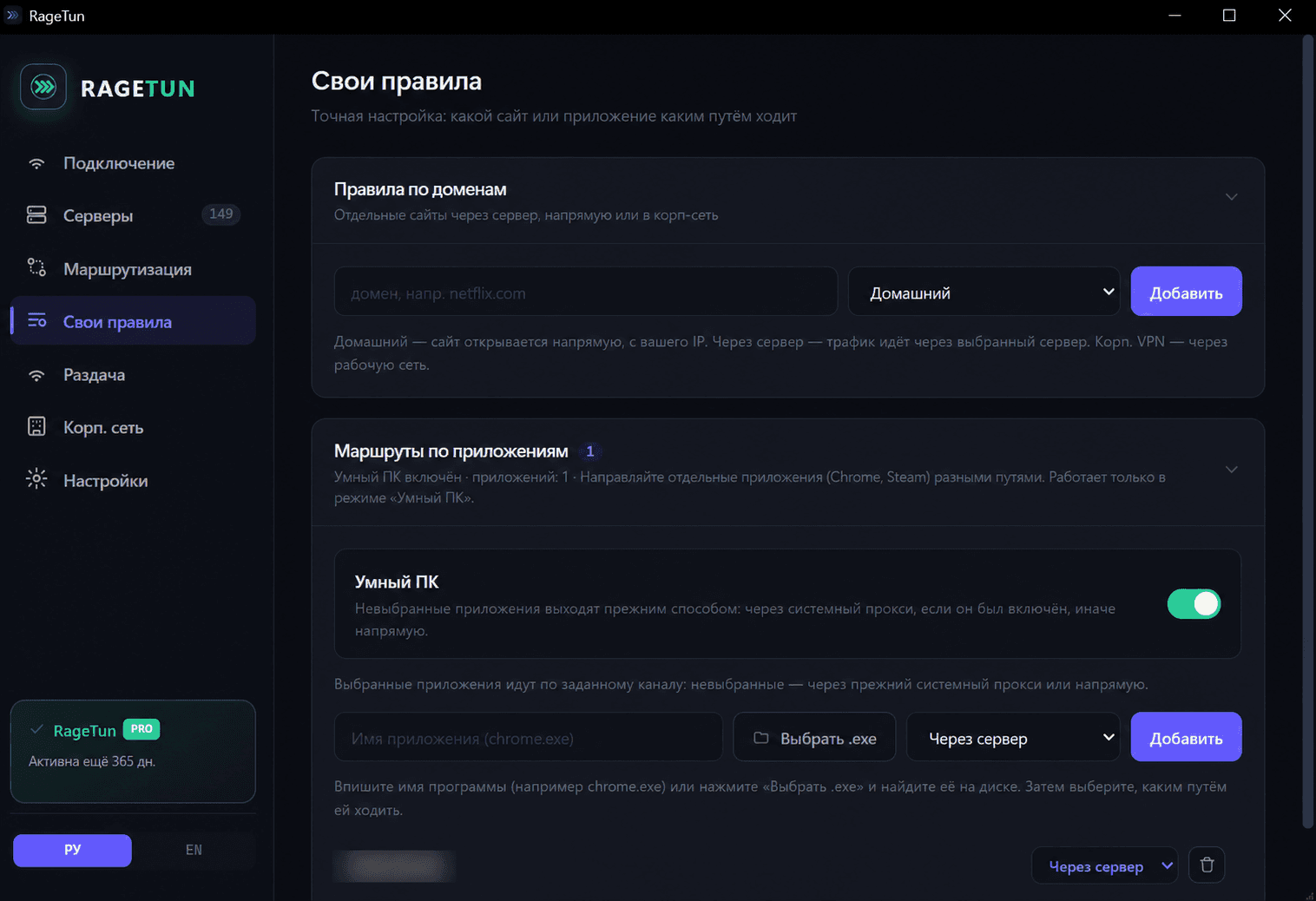Click the gear icon beside Настройки
Screen dimensions: 1316x901
point(36,479)
